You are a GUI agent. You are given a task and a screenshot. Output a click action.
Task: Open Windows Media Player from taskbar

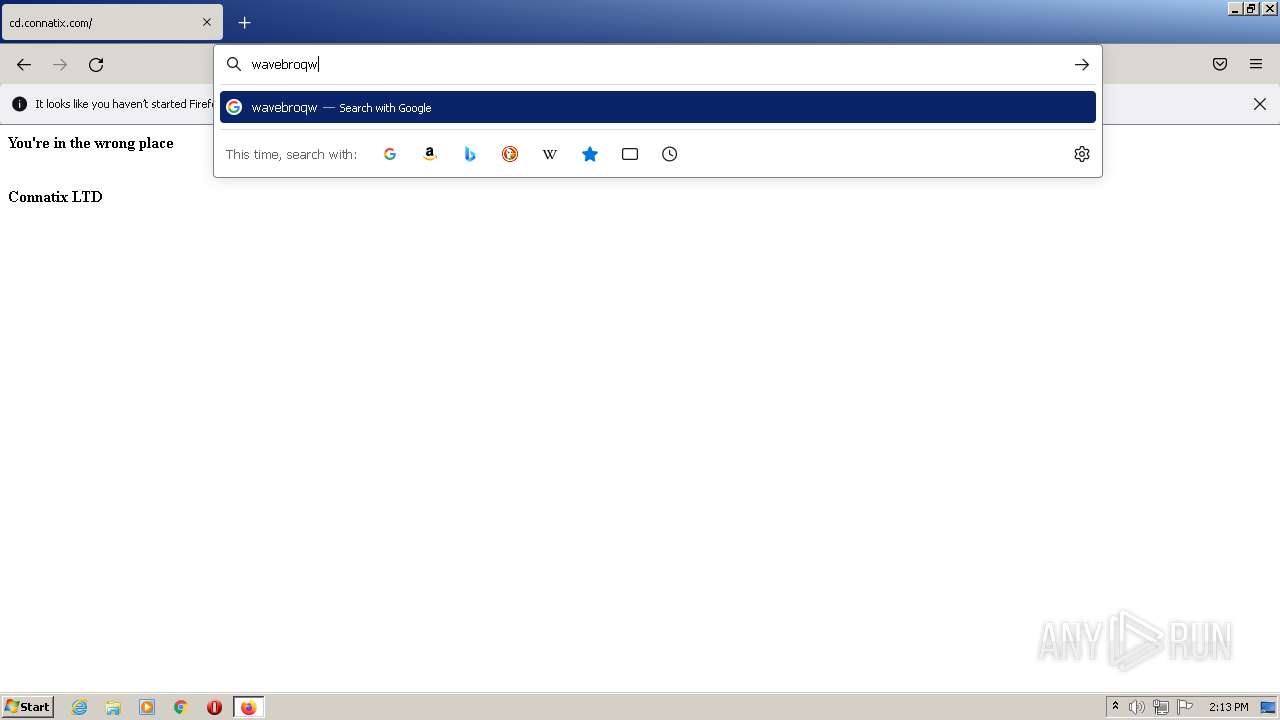point(147,707)
